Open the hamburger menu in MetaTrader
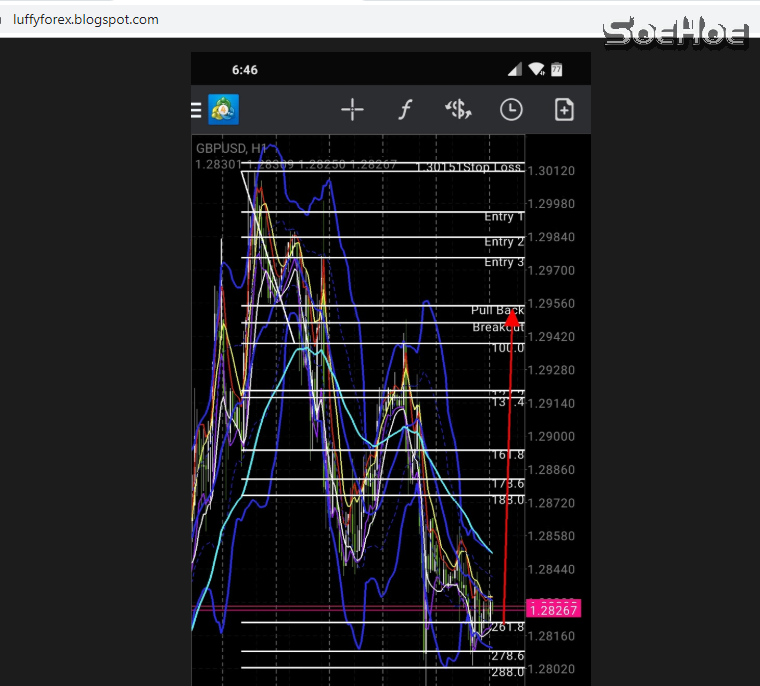 point(196,109)
